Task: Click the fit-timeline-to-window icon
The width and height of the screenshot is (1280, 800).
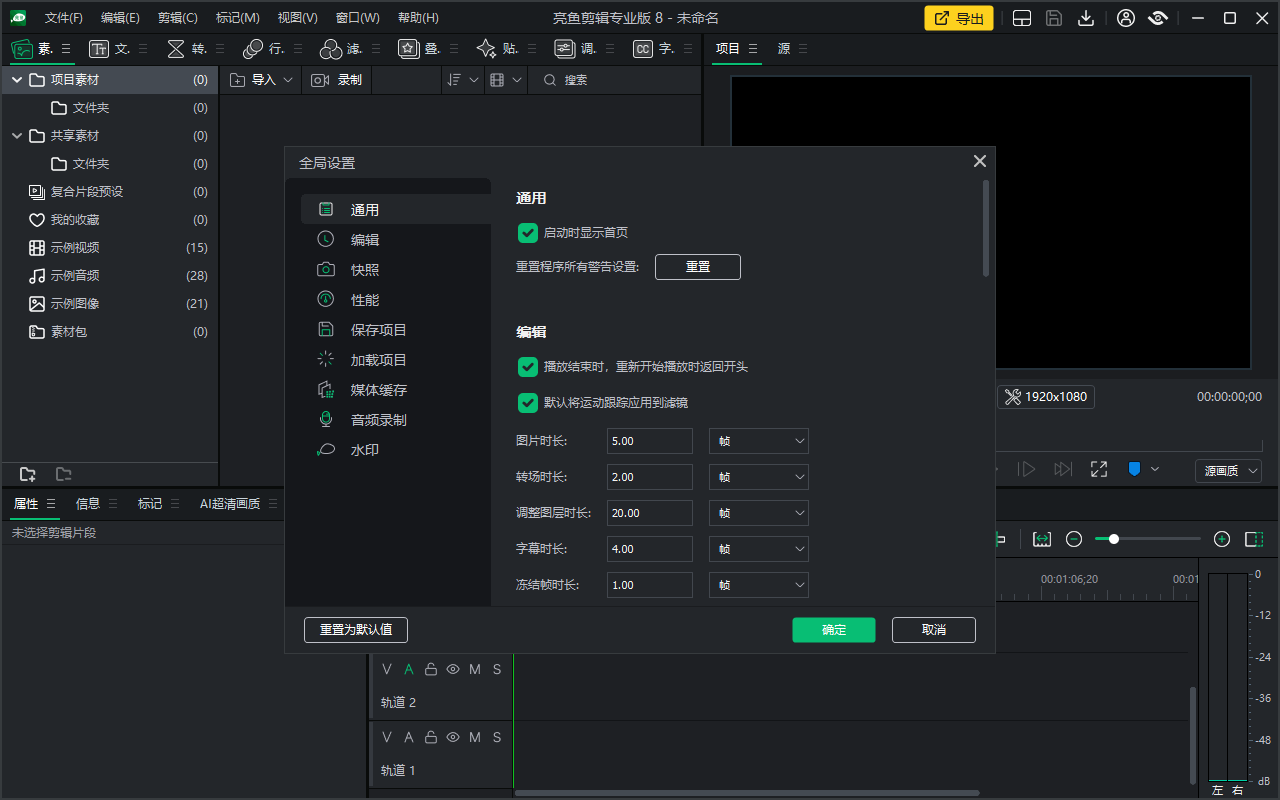Action: coord(1042,539)
